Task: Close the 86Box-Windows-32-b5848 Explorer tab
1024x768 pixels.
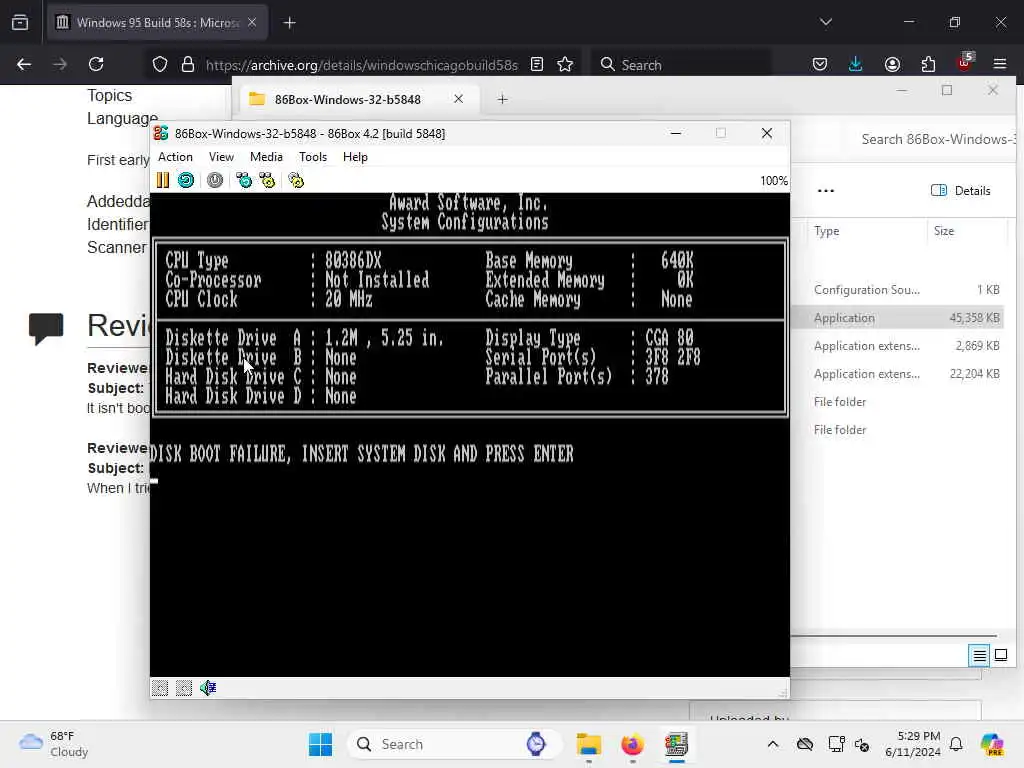Action: [458, 99]
